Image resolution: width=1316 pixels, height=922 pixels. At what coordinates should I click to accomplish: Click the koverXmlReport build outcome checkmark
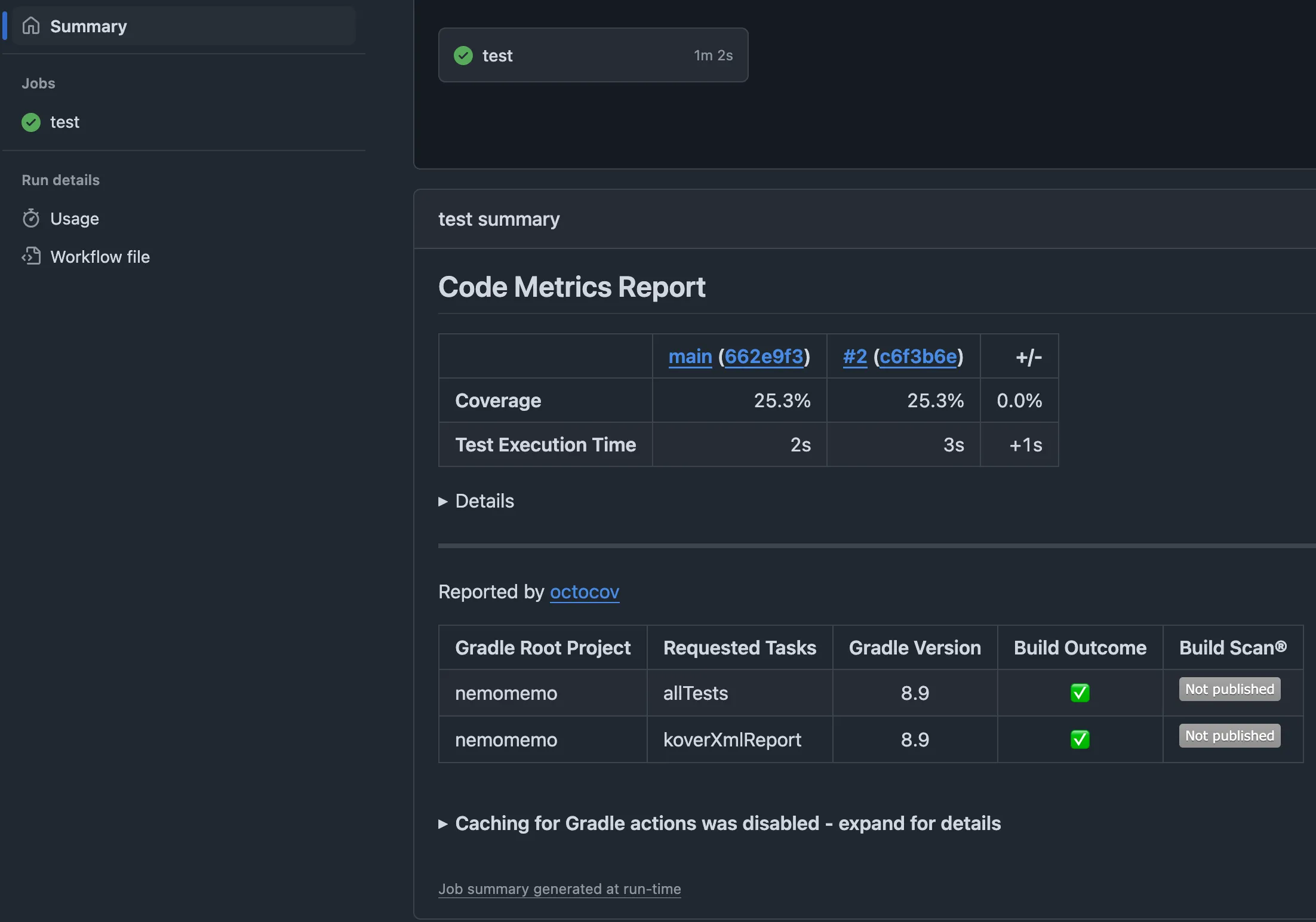pos(1080,739)
